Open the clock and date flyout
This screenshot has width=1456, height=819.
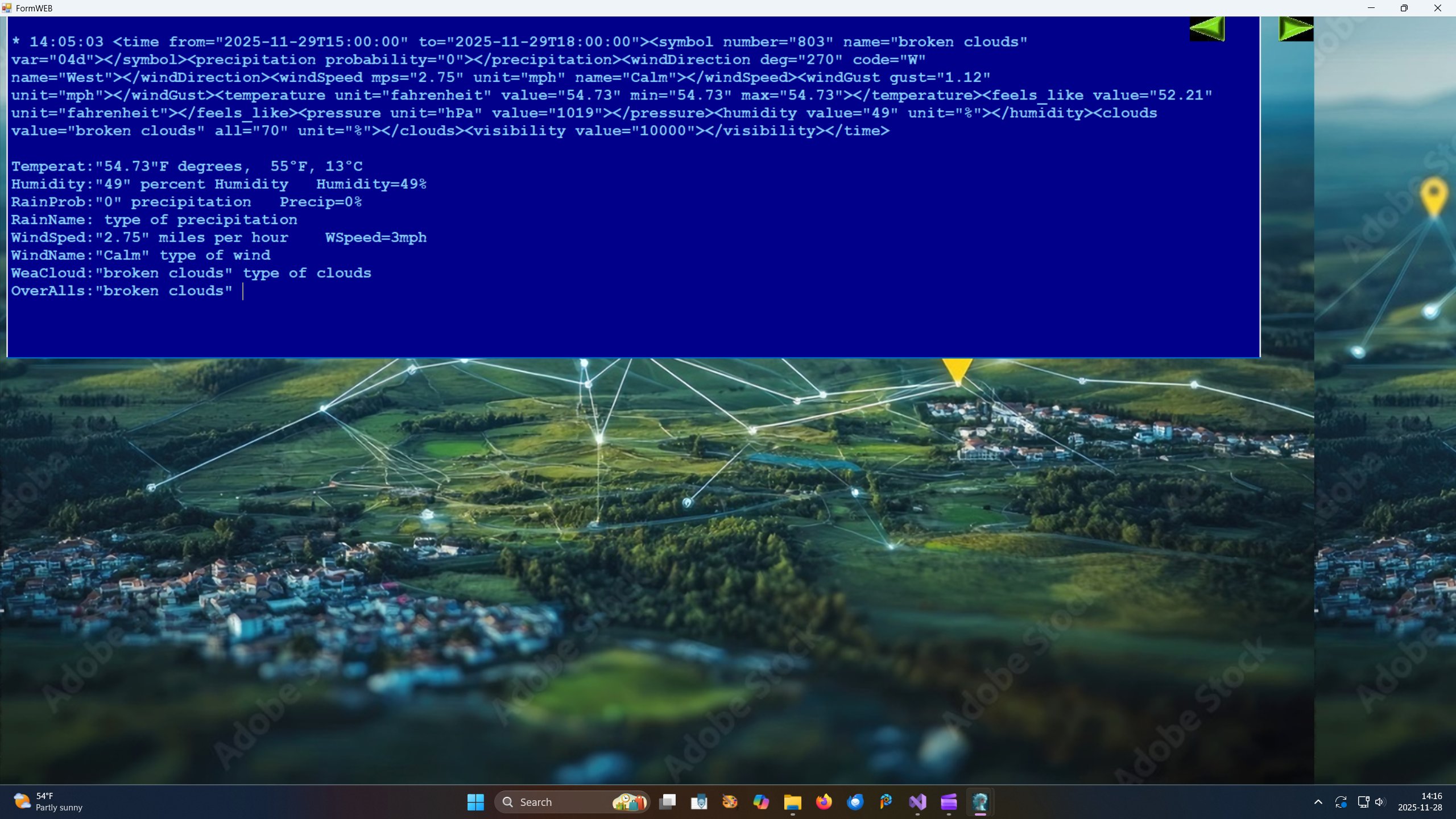coord(1420,802)
